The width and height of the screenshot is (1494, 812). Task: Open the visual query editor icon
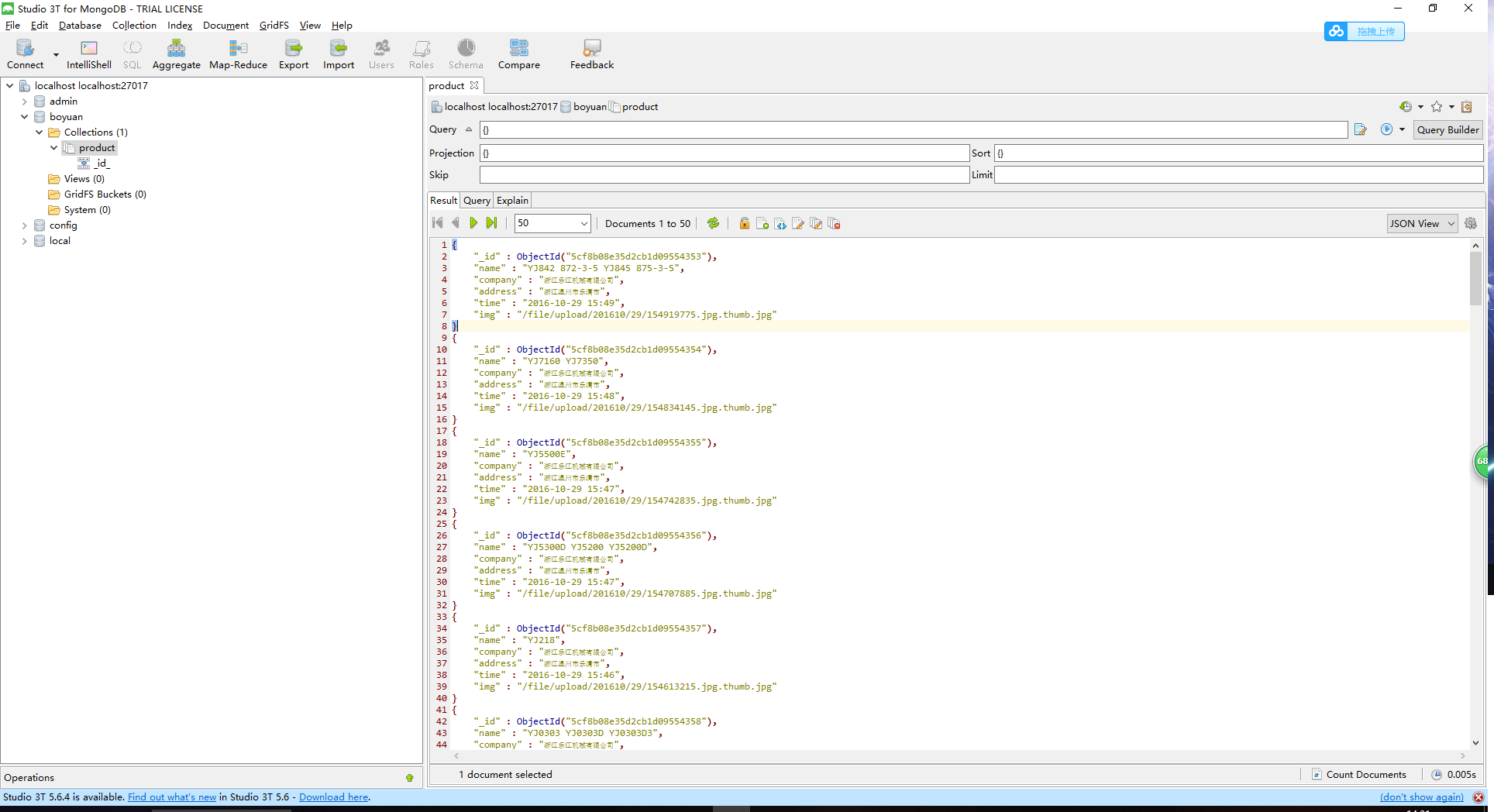(x=1360, y=129)
